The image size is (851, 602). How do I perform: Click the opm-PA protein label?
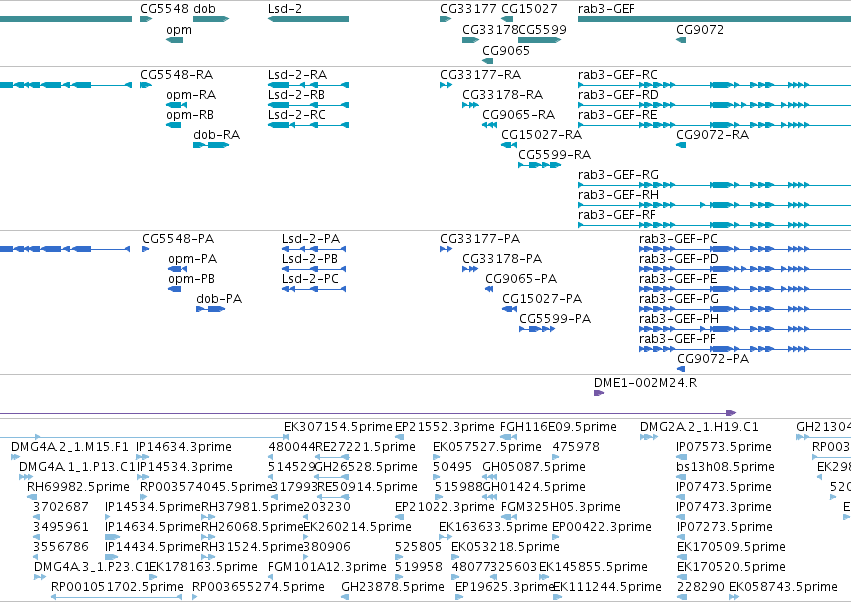pos(193,259)
